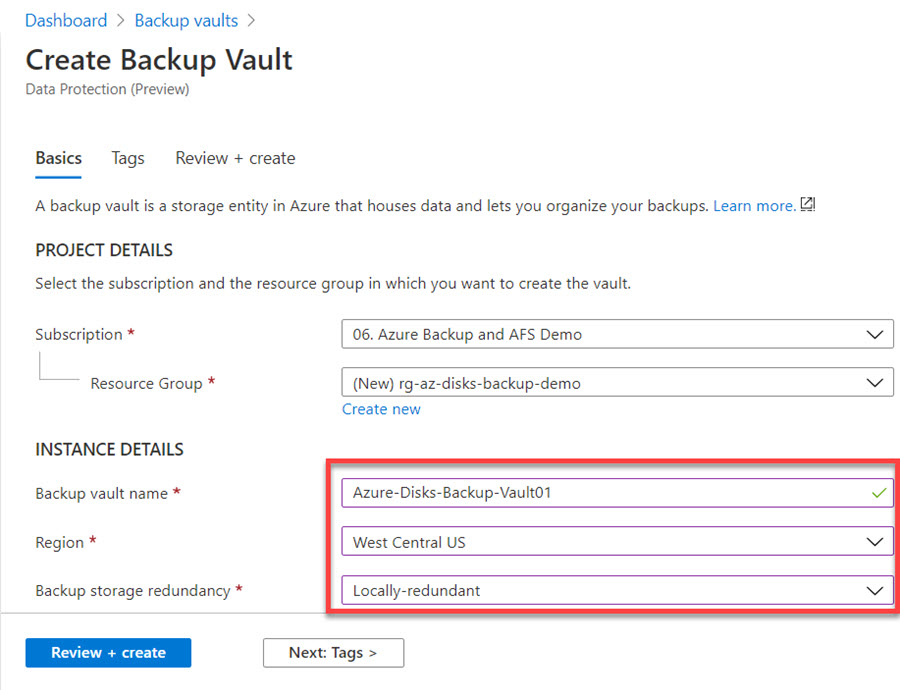Viewport: 900px width, 690px height.
Task: Click the Data Protection (Preview) subtitle
Action: tap(107, 90)
